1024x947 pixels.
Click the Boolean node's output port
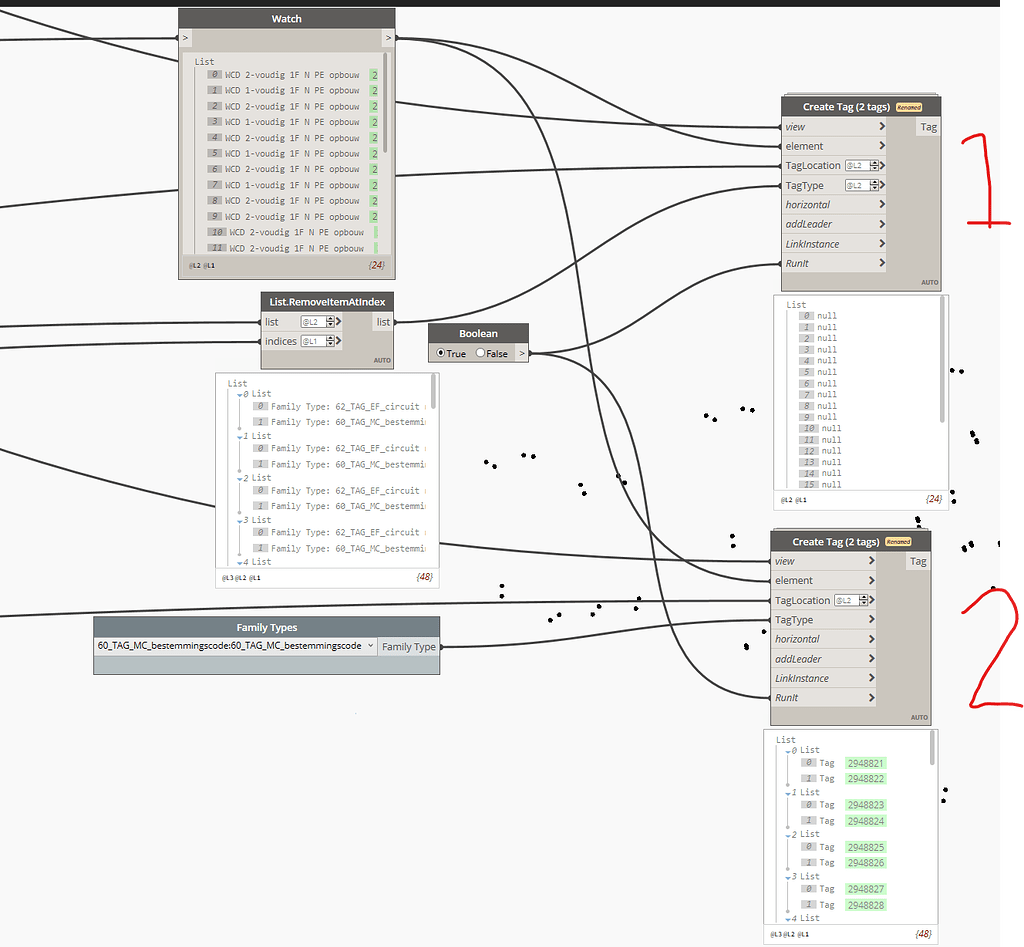[x=521, y=353]
